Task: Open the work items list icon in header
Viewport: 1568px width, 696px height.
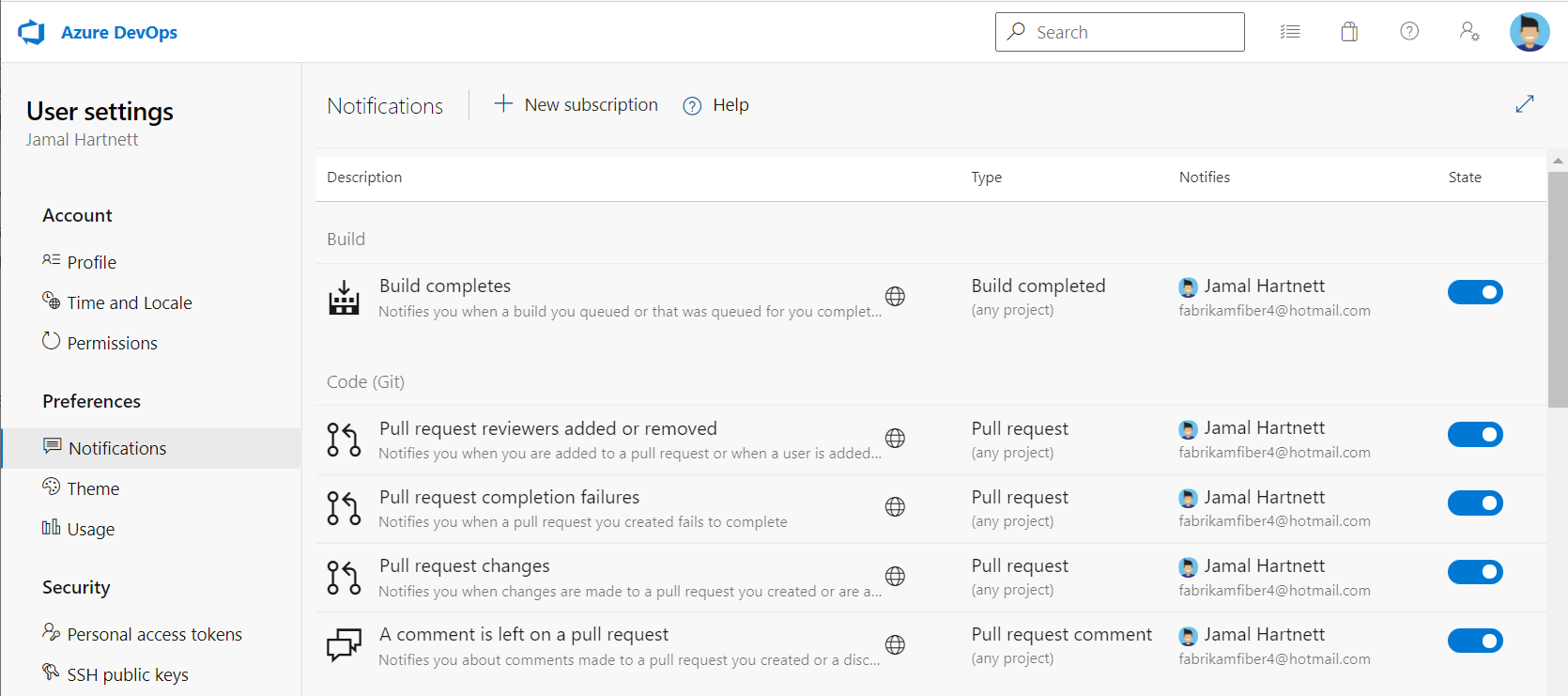Action: (1290, 32)
